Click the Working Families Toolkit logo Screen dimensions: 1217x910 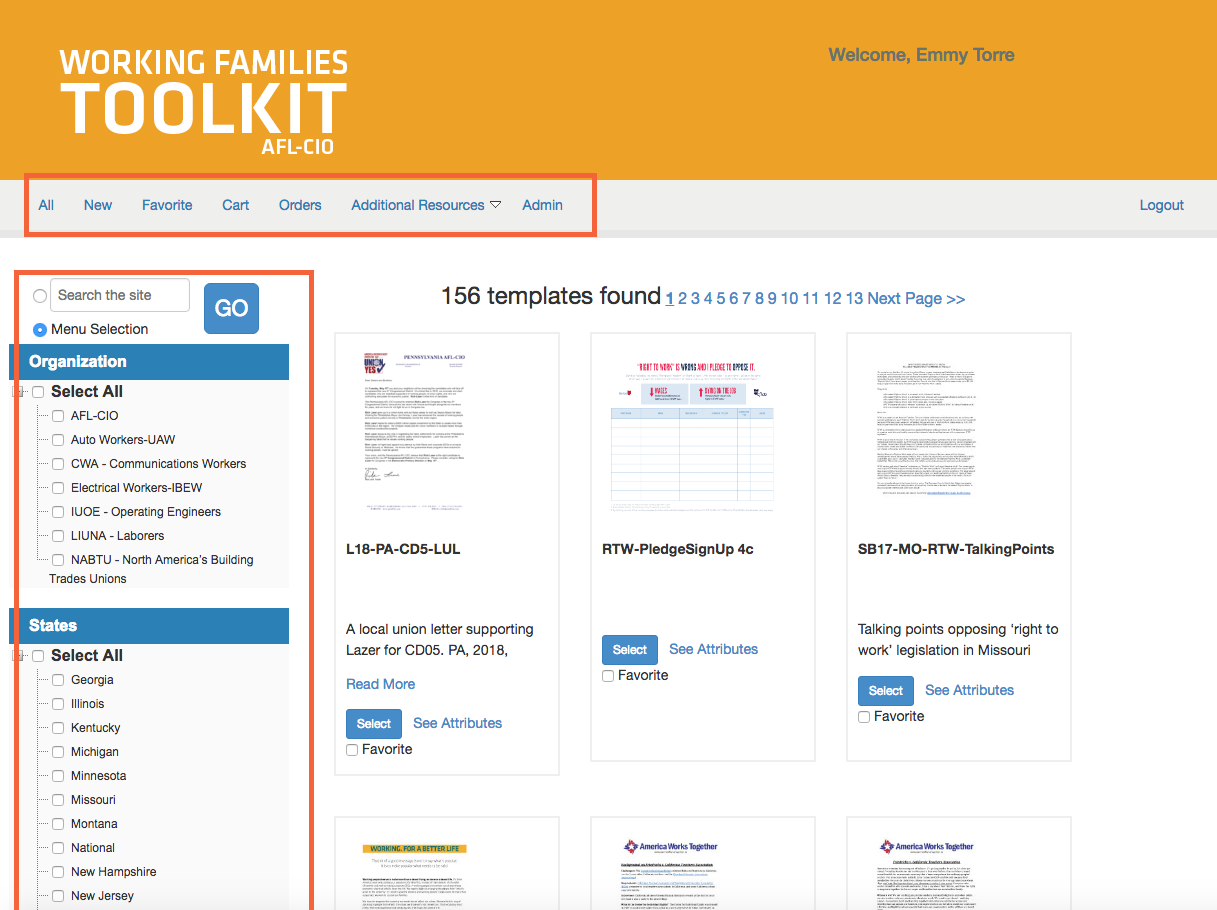tap(203, 103)
